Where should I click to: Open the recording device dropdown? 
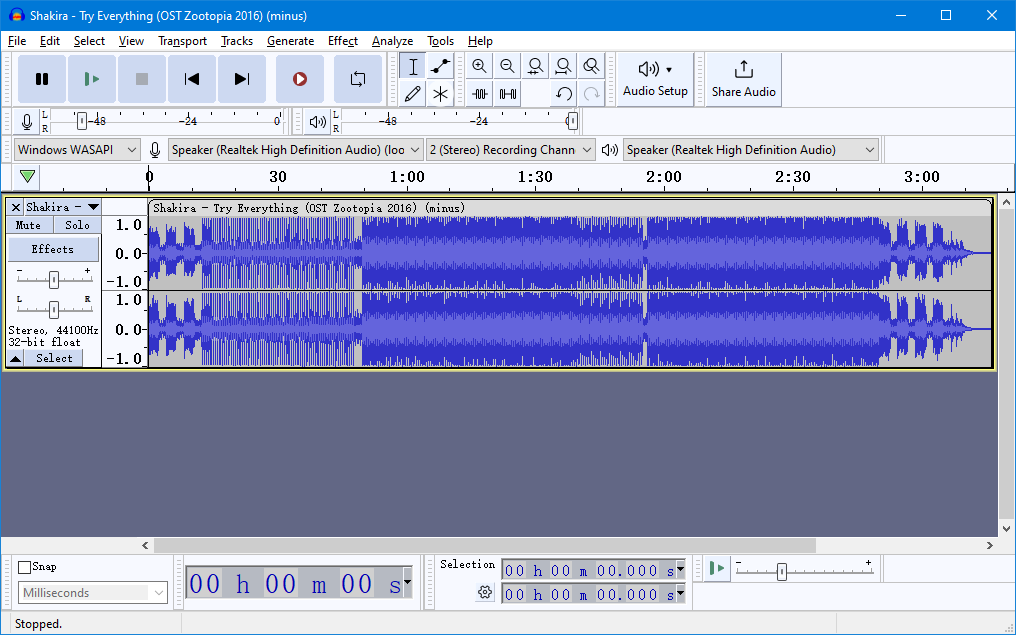tap(295, 150)
